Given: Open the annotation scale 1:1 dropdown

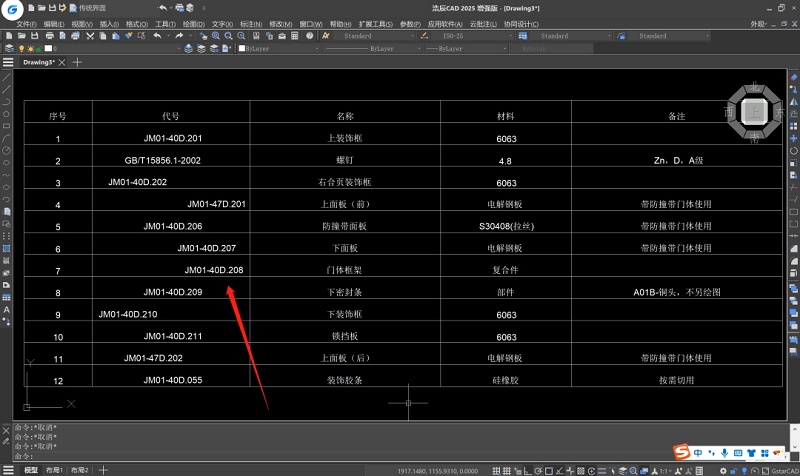Looking at the screenshot, I should coord(664,471).
